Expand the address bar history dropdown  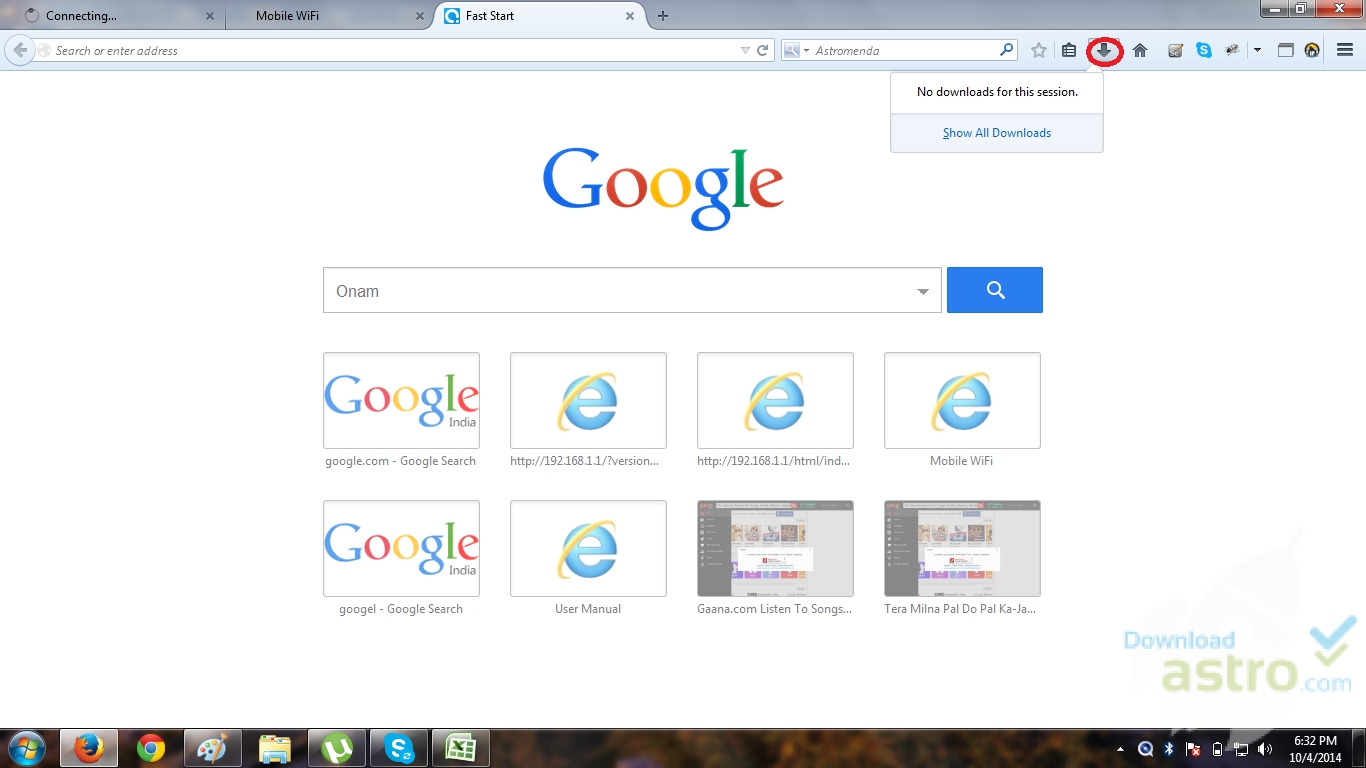pyautogui.click(x=745, y=50)
